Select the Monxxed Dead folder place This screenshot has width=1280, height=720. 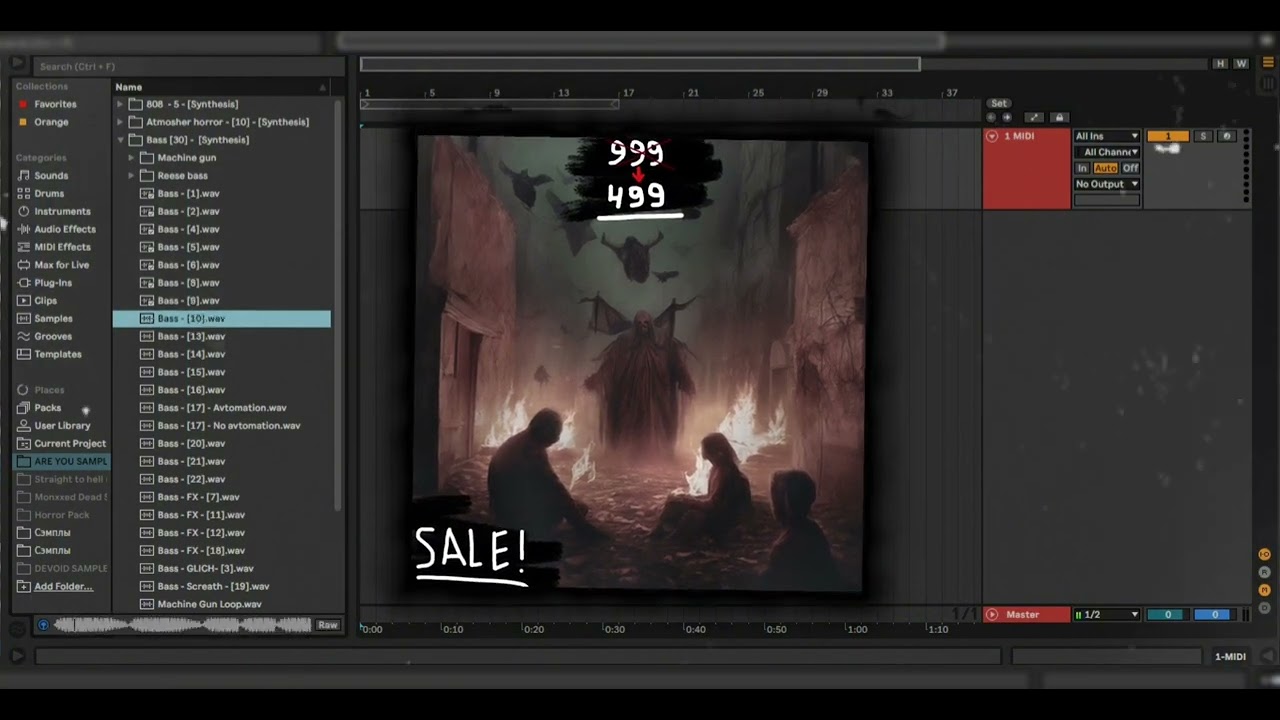click(62, 497)
